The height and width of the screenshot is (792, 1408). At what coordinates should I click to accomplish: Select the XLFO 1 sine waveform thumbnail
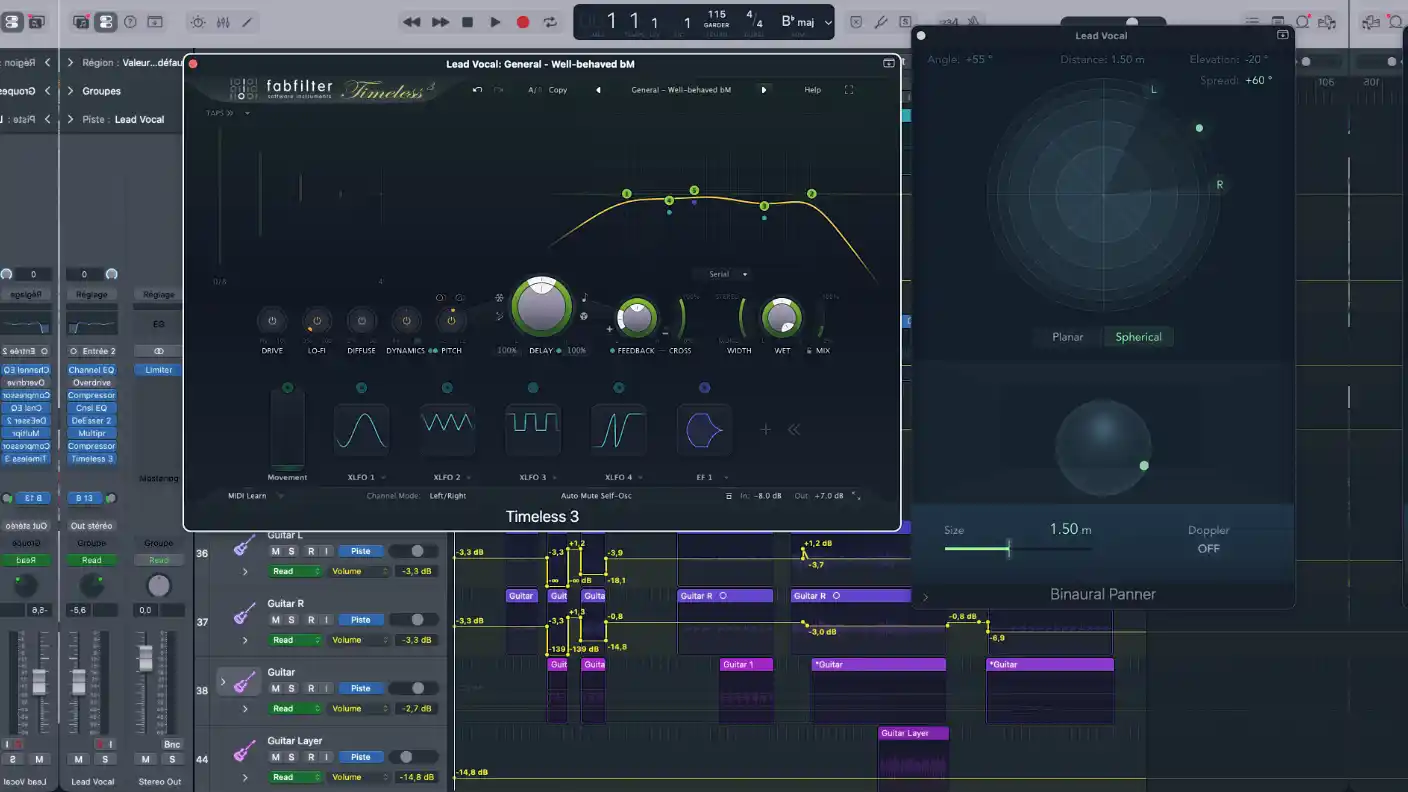(361, 430)
